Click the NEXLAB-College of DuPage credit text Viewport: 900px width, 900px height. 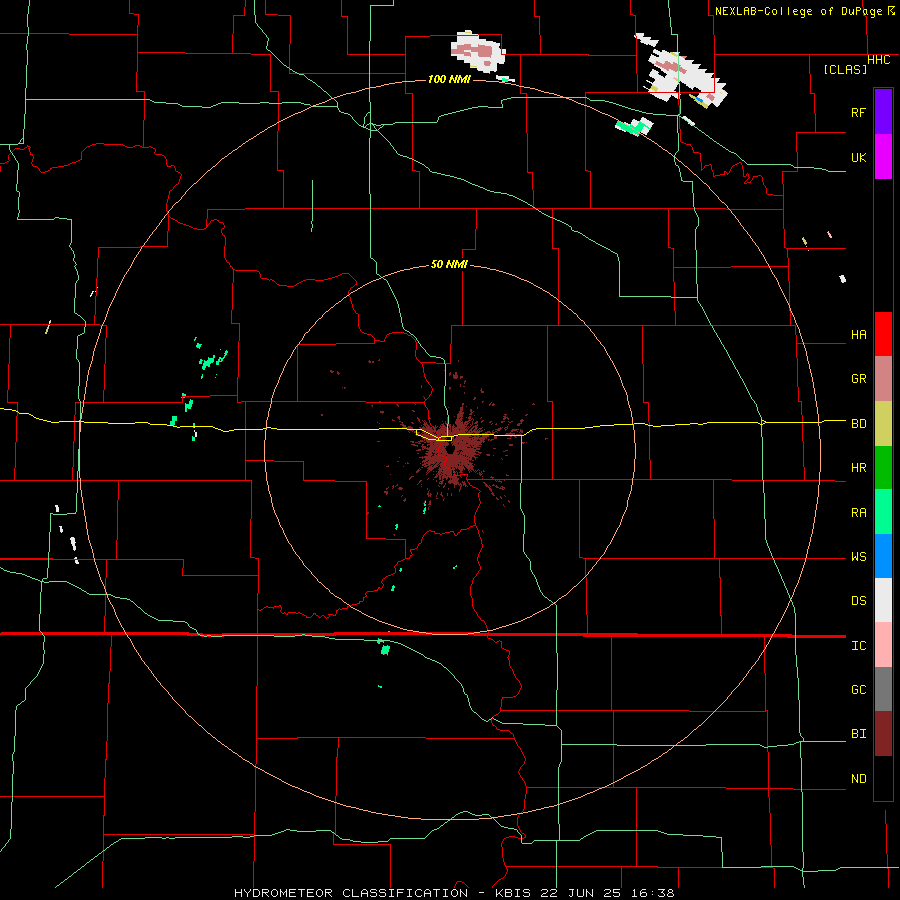click(804, 11)
